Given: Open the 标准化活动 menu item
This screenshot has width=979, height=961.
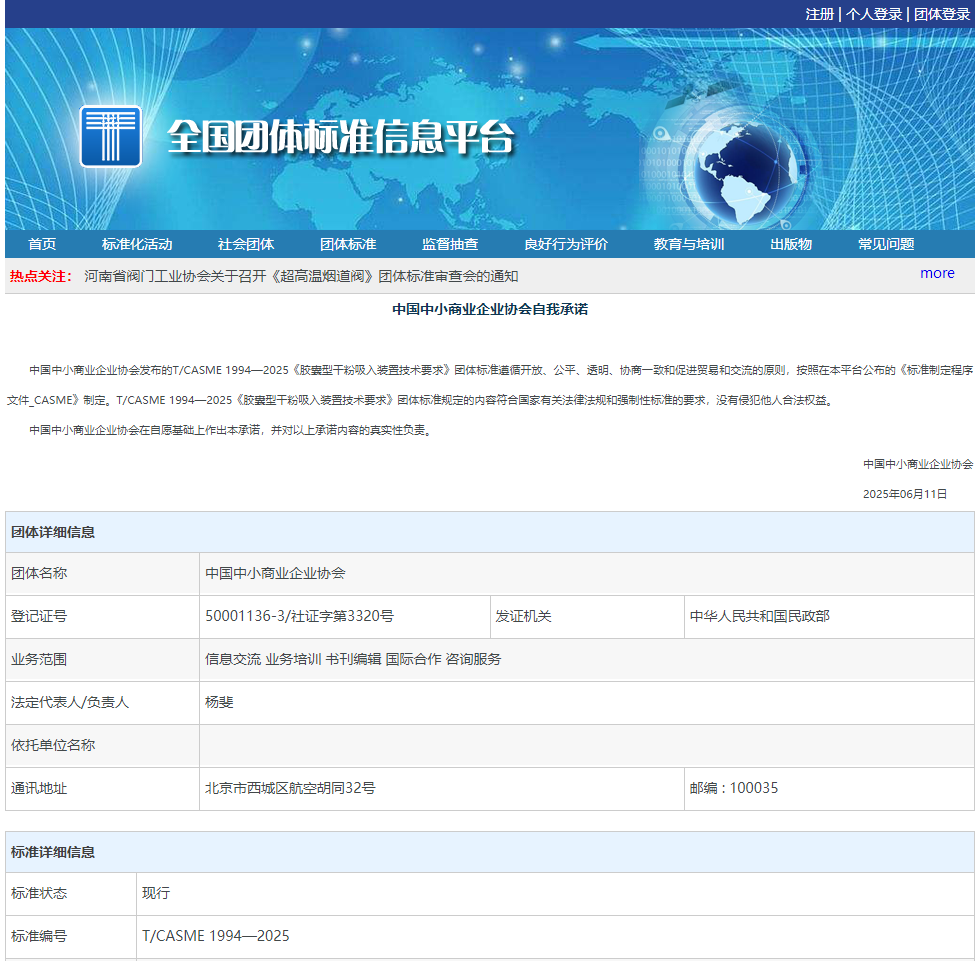Looking at the screenshot, I should point(137,244).
